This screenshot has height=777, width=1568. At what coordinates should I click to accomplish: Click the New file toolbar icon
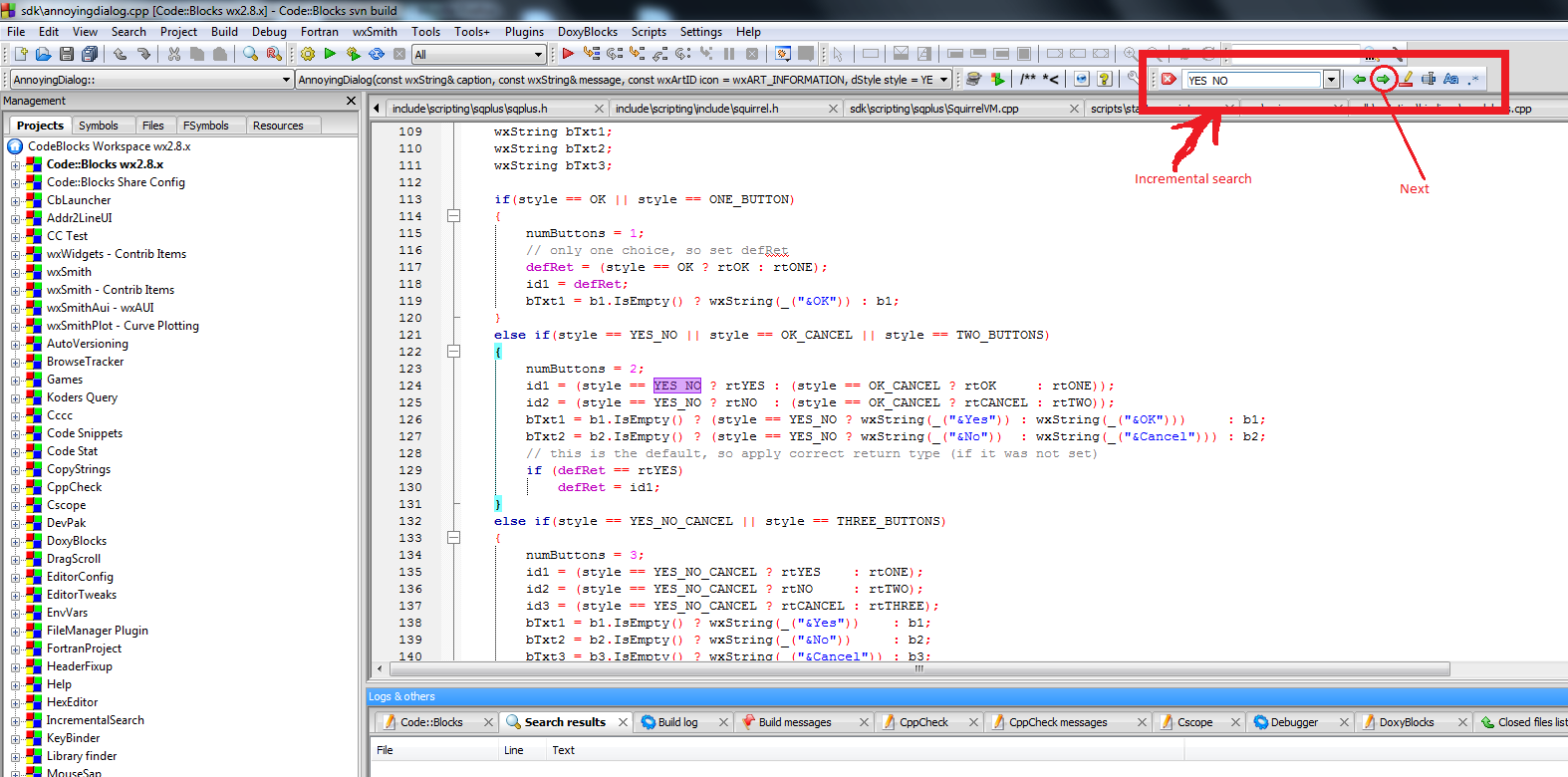tap(20, 54)
